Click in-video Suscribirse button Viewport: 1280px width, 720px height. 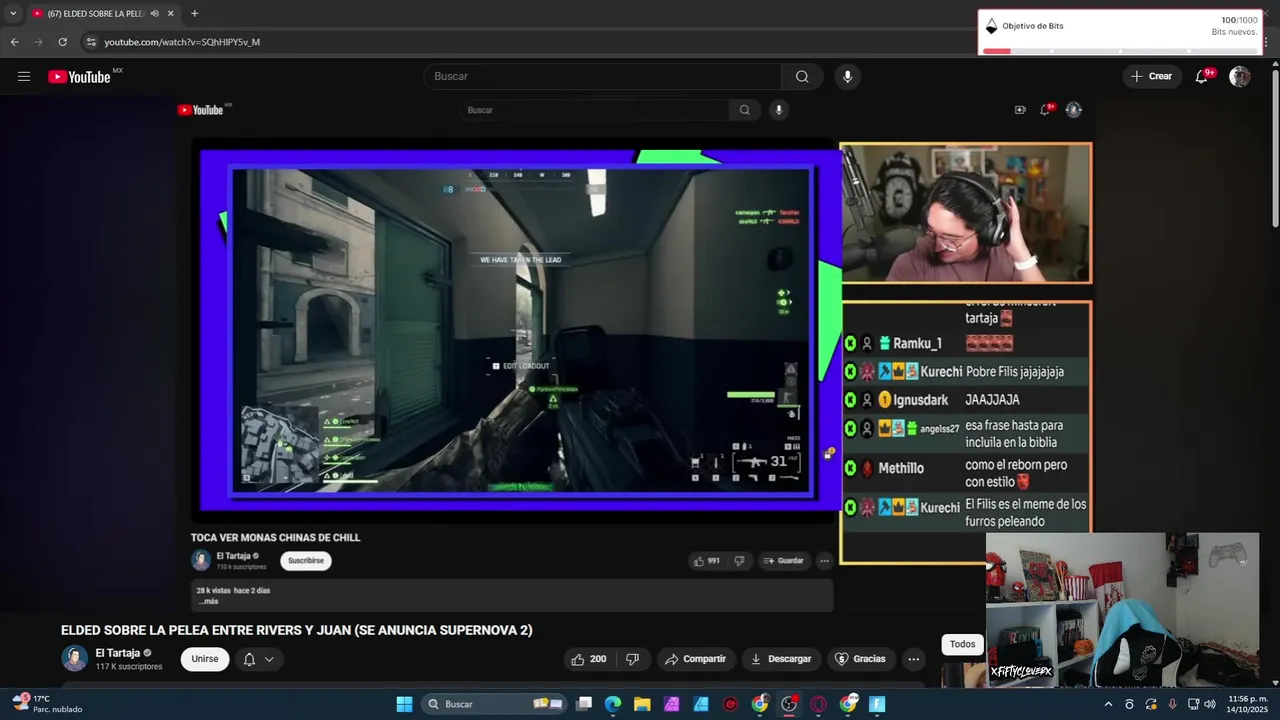click(x=306, y=561)
